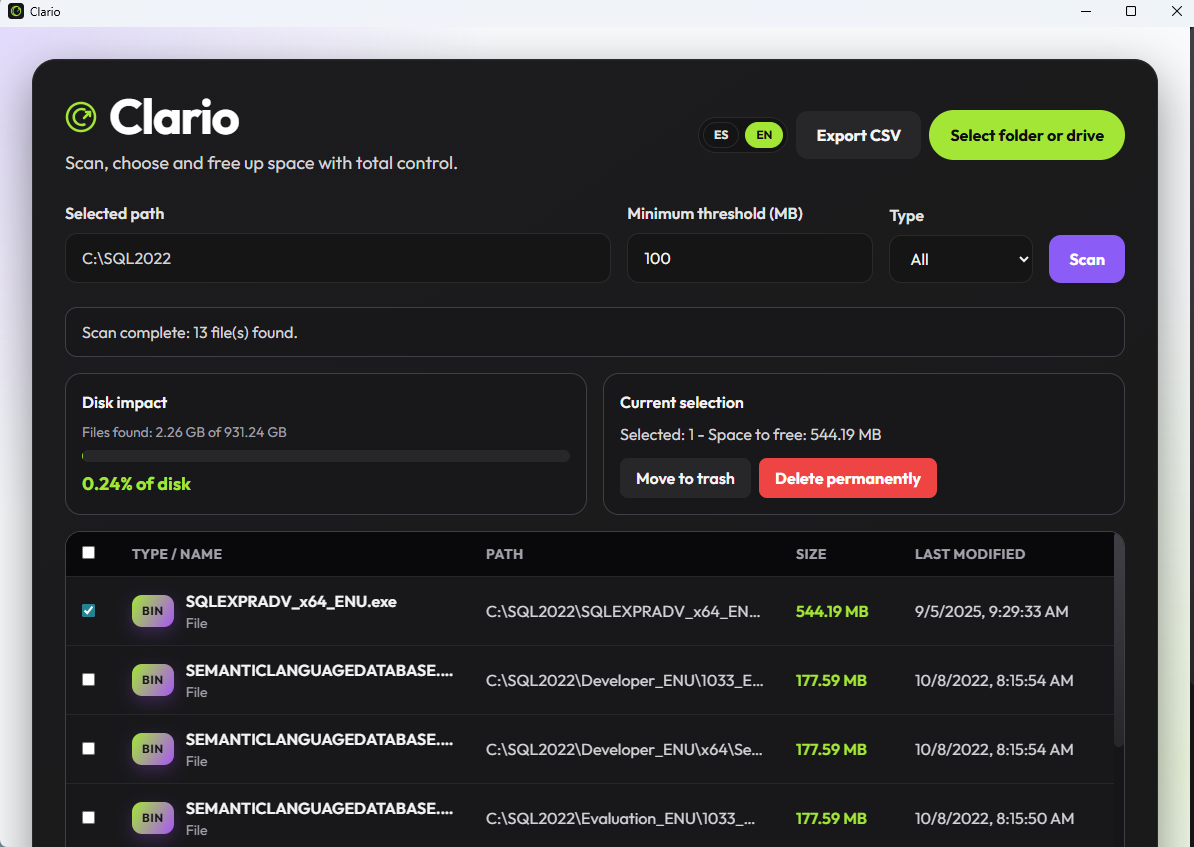
Task: Open the Type dropdown set to All
Action: pos(961,259)
